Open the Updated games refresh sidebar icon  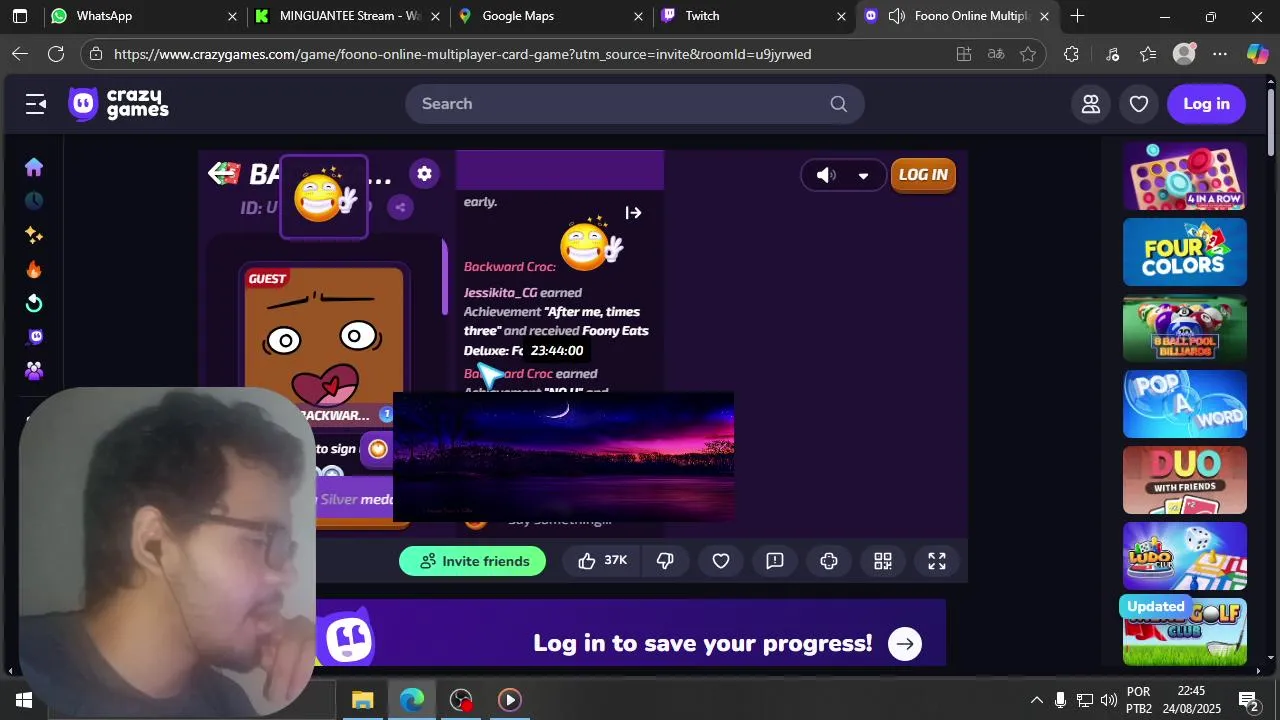click(34, 303)
